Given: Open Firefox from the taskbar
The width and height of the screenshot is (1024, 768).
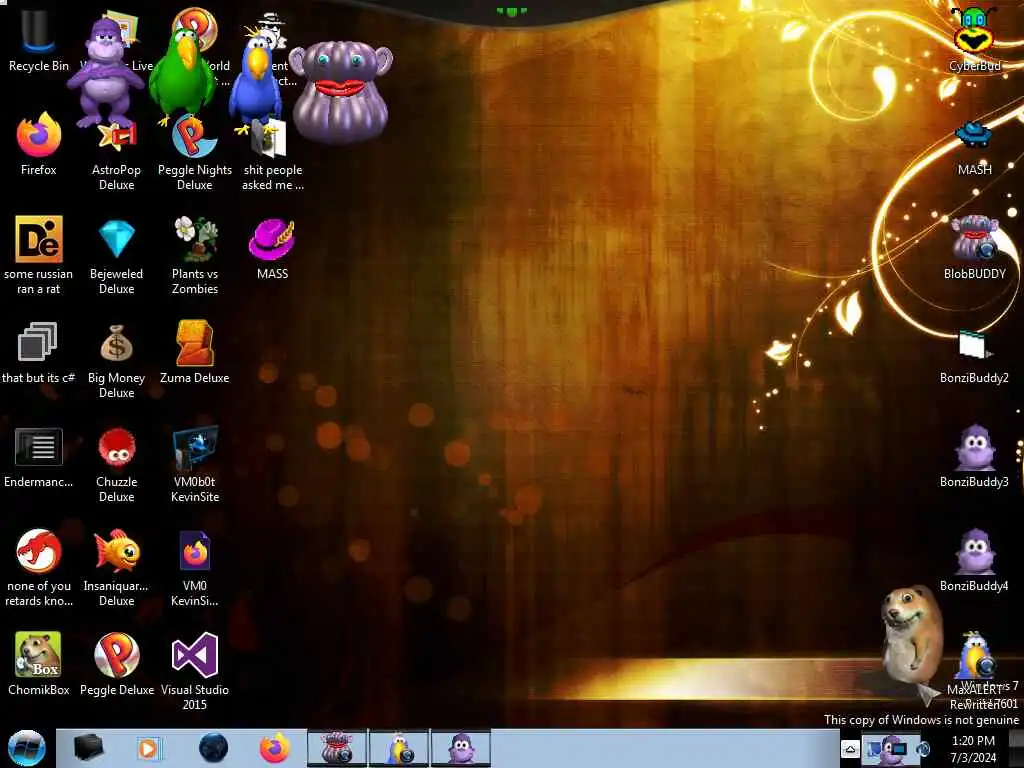Looking at the screenshot, I should tap(275, 748).
